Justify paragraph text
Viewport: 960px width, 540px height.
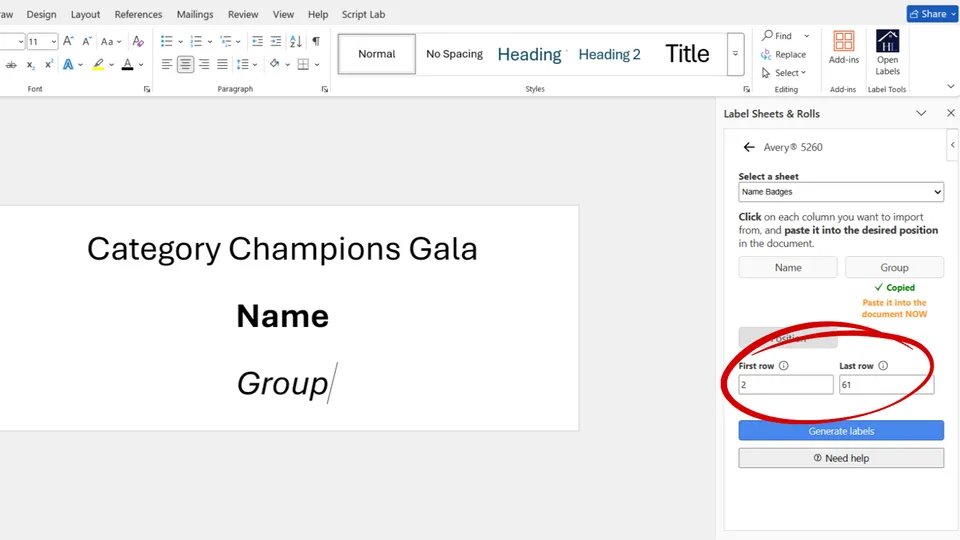222,64
